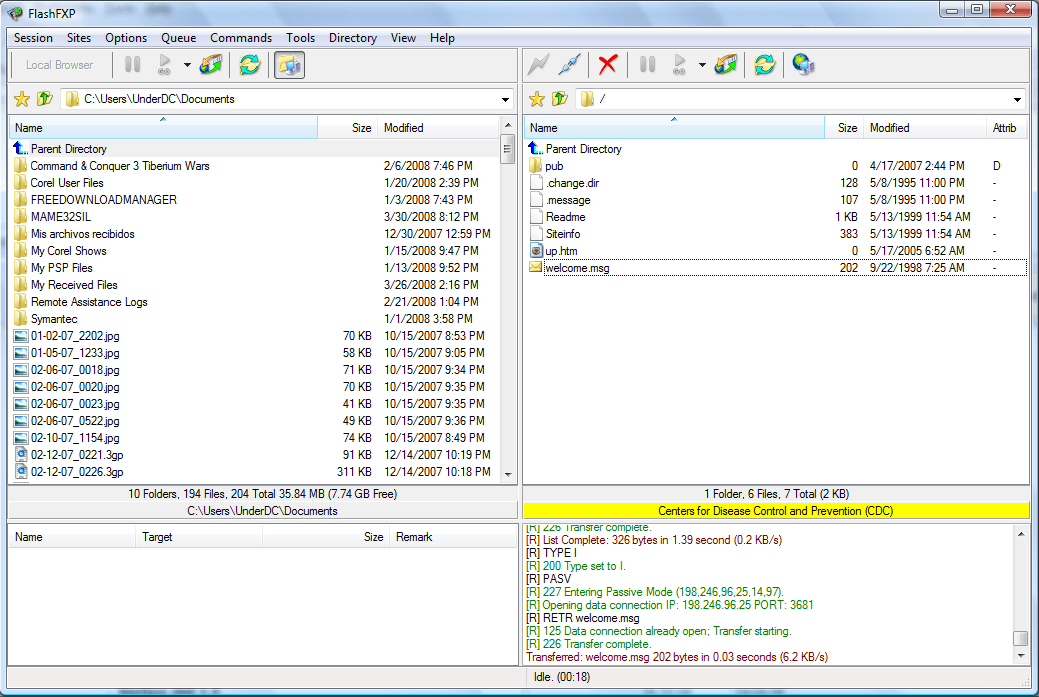This screenshot has height=697, width=1039.
Task: Pause the remote transfer queue
Action: pos(646,63)
